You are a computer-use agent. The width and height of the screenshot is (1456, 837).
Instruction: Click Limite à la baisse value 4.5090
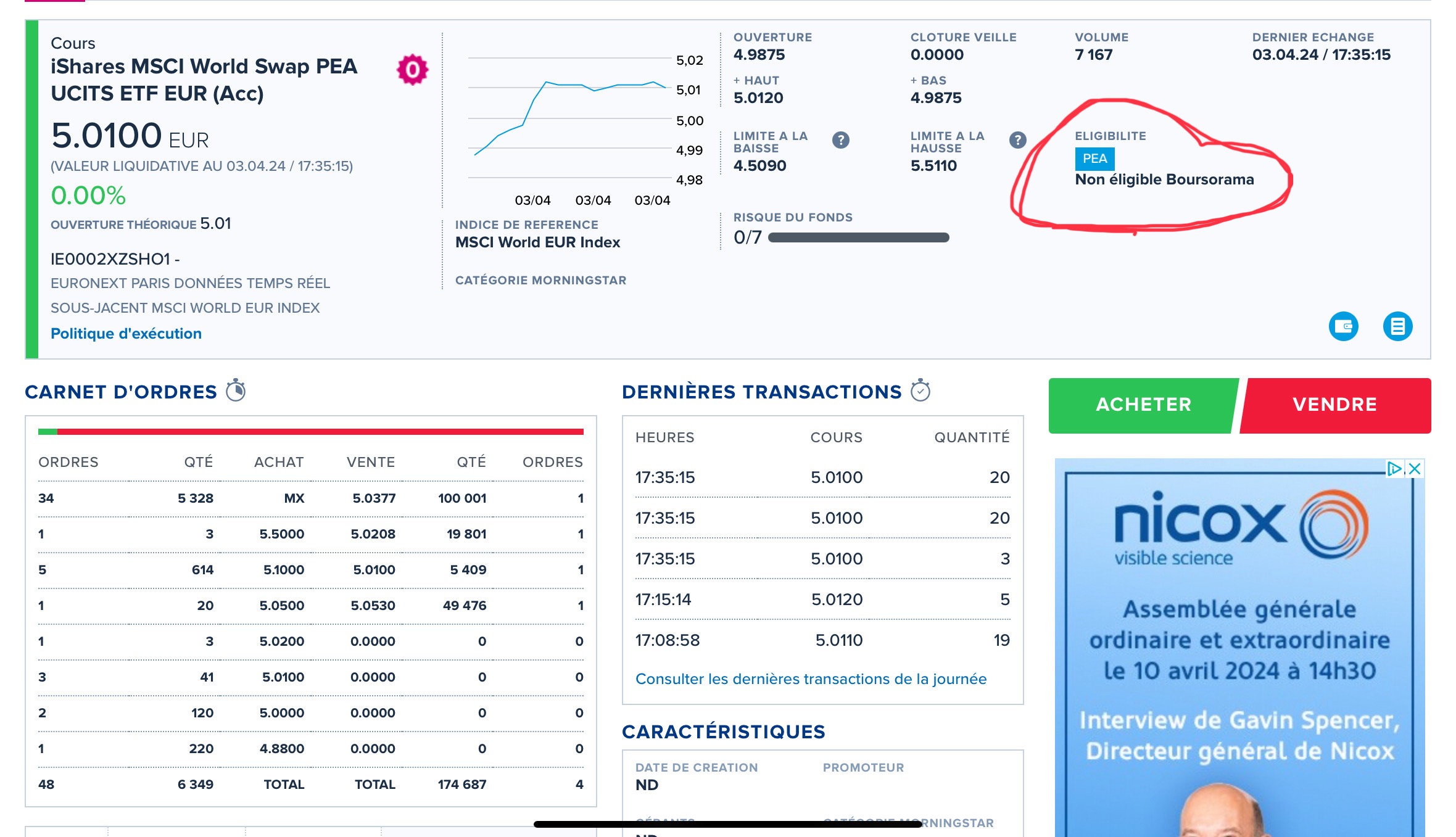click(x=759, y=166)
